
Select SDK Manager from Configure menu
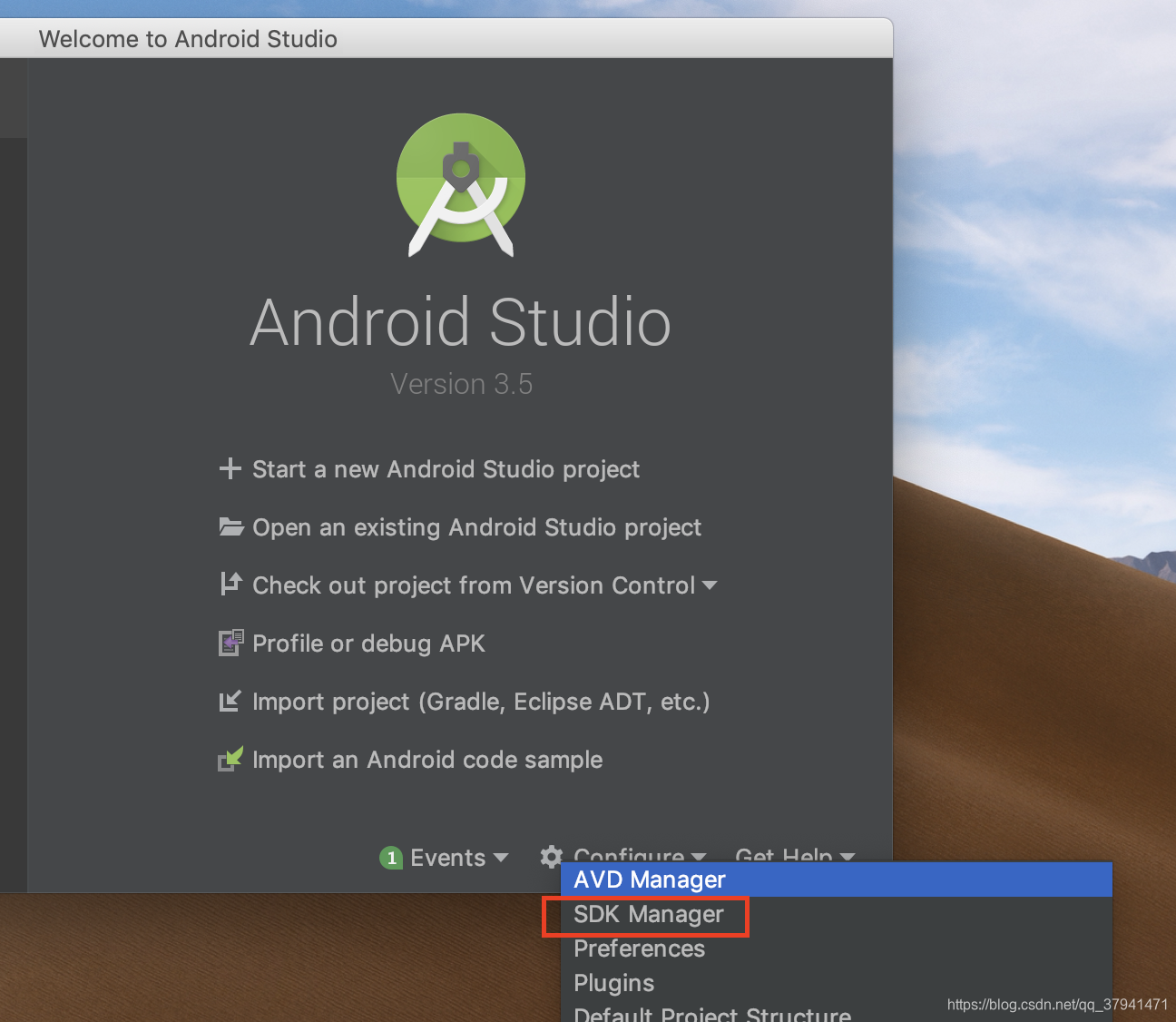[x=645, y=914]
